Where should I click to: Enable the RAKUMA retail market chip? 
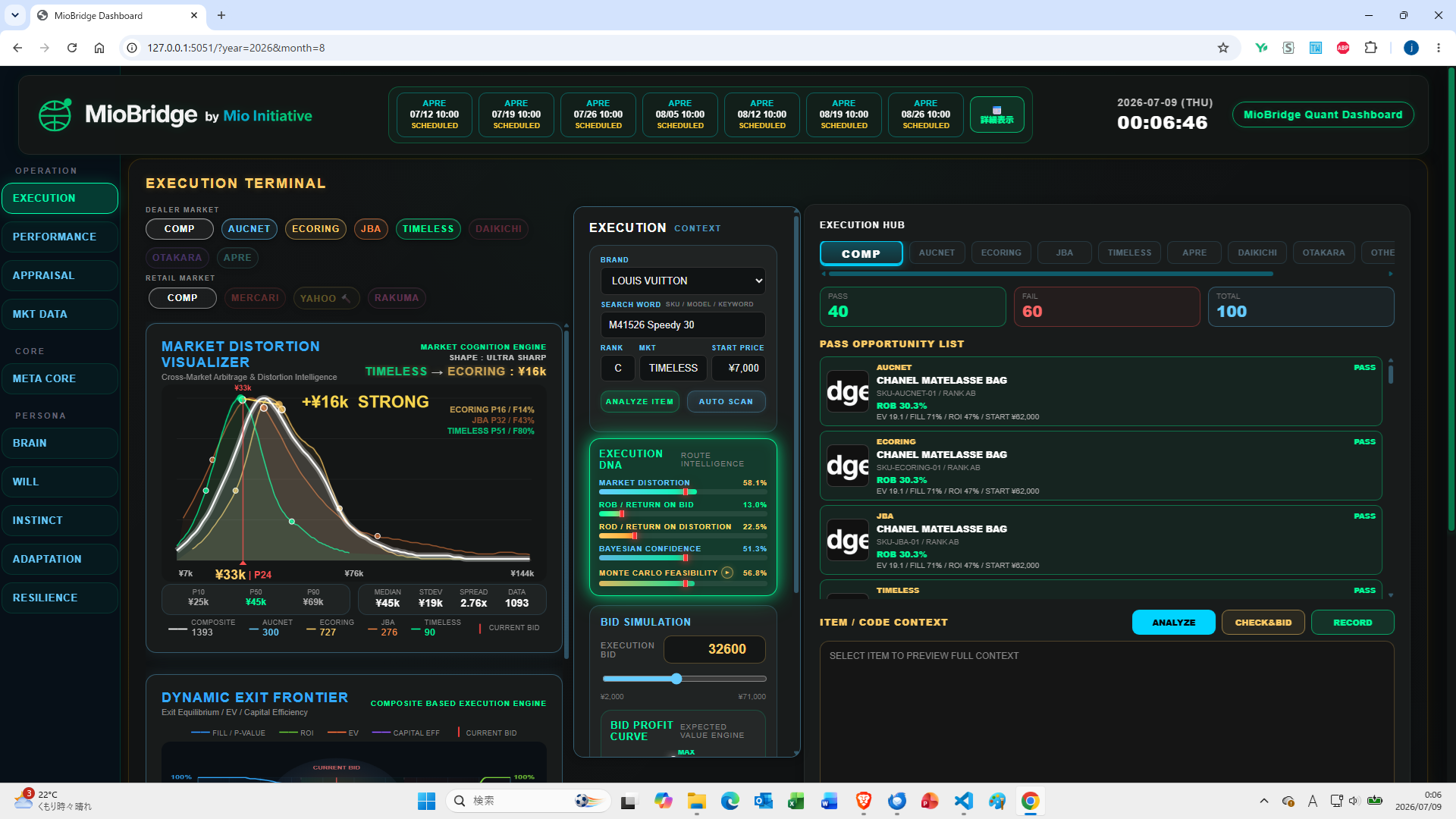[397, 298]
